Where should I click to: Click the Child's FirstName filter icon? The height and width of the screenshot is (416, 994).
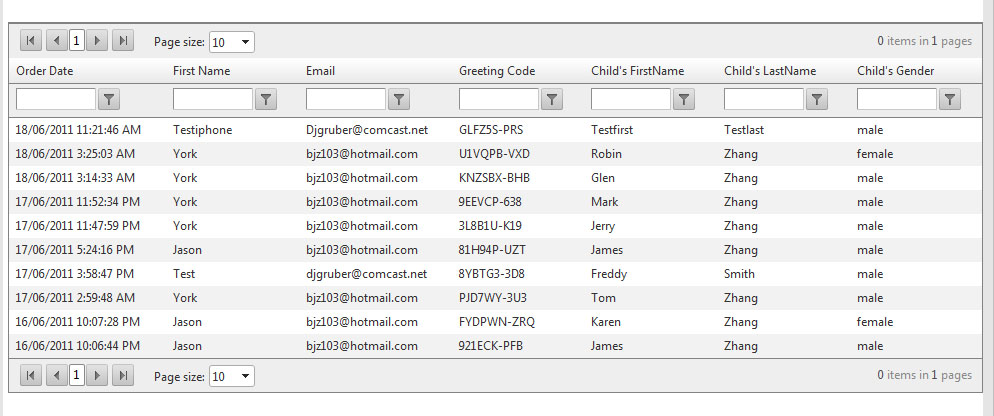[x=684, y=99]
